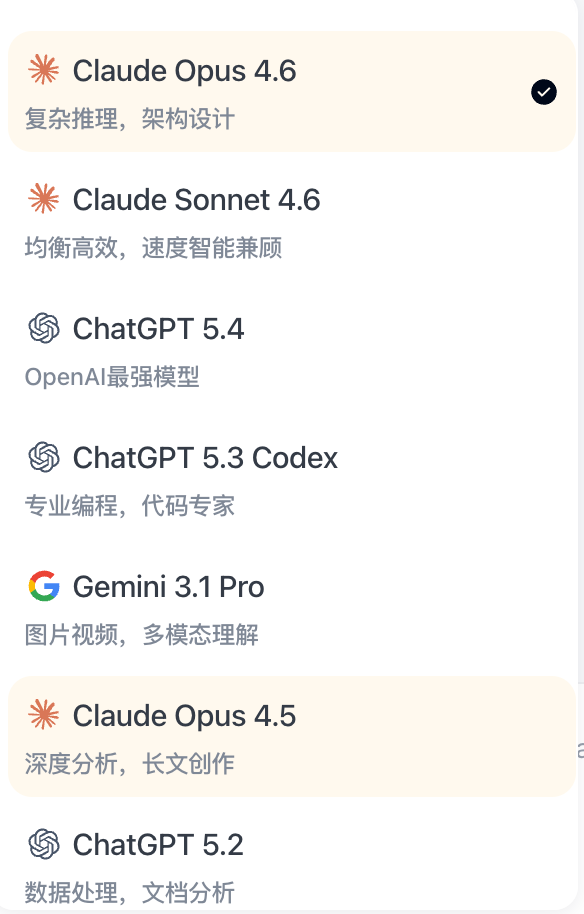Click the 'OpenAI最强模型' description text
The image size is (584, 914).
click(113, 376)
